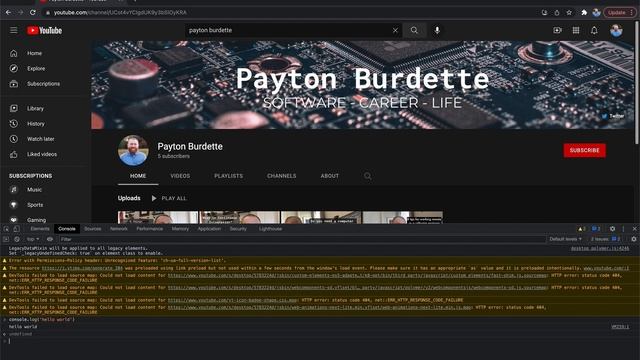This screenshot has height=360, width=640.
Task: Switch to the channel ABOUT tab
Action: click(x=329, y=176)
